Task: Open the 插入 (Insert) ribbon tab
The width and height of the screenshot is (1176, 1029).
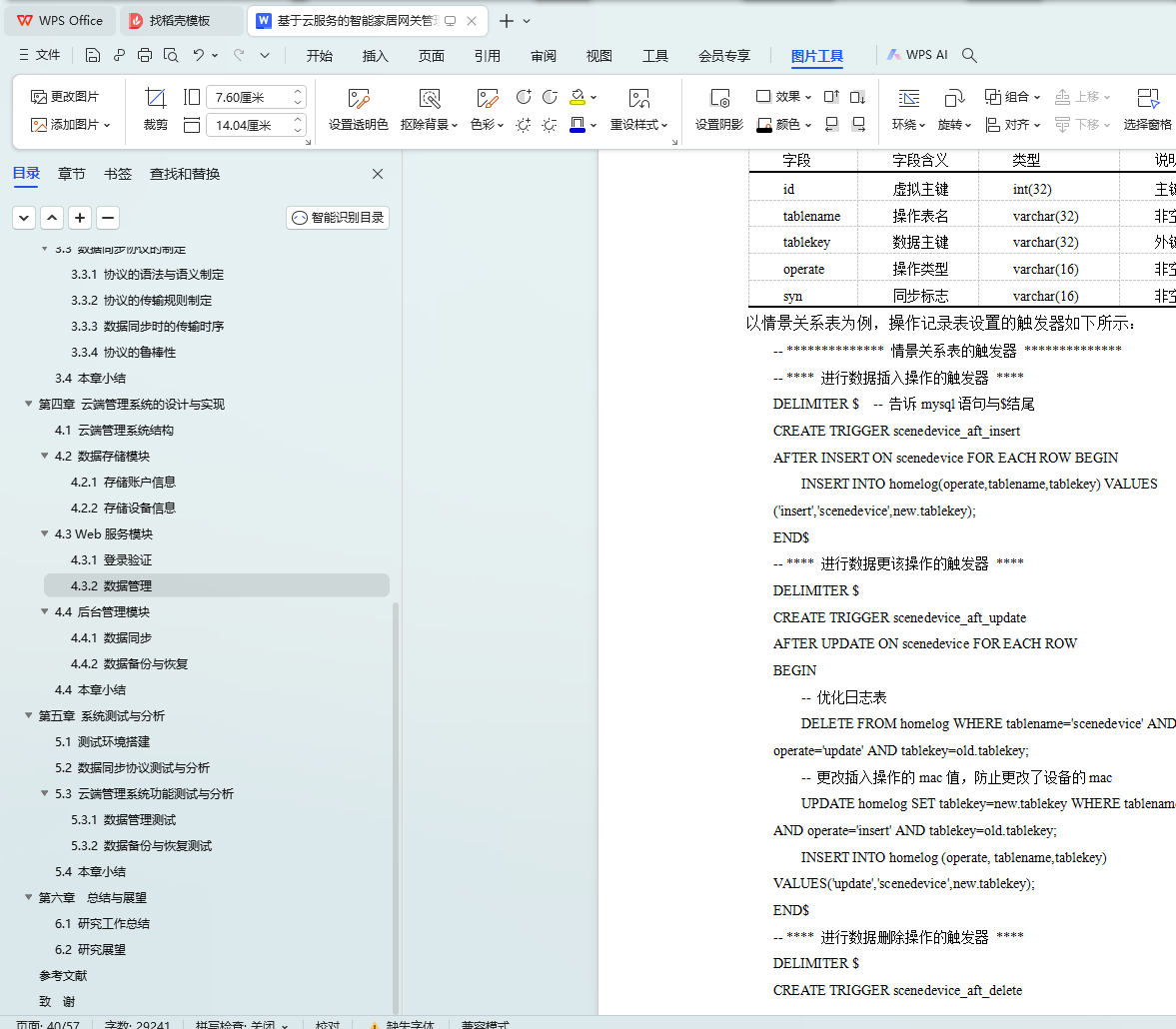Action: (375, 56)
